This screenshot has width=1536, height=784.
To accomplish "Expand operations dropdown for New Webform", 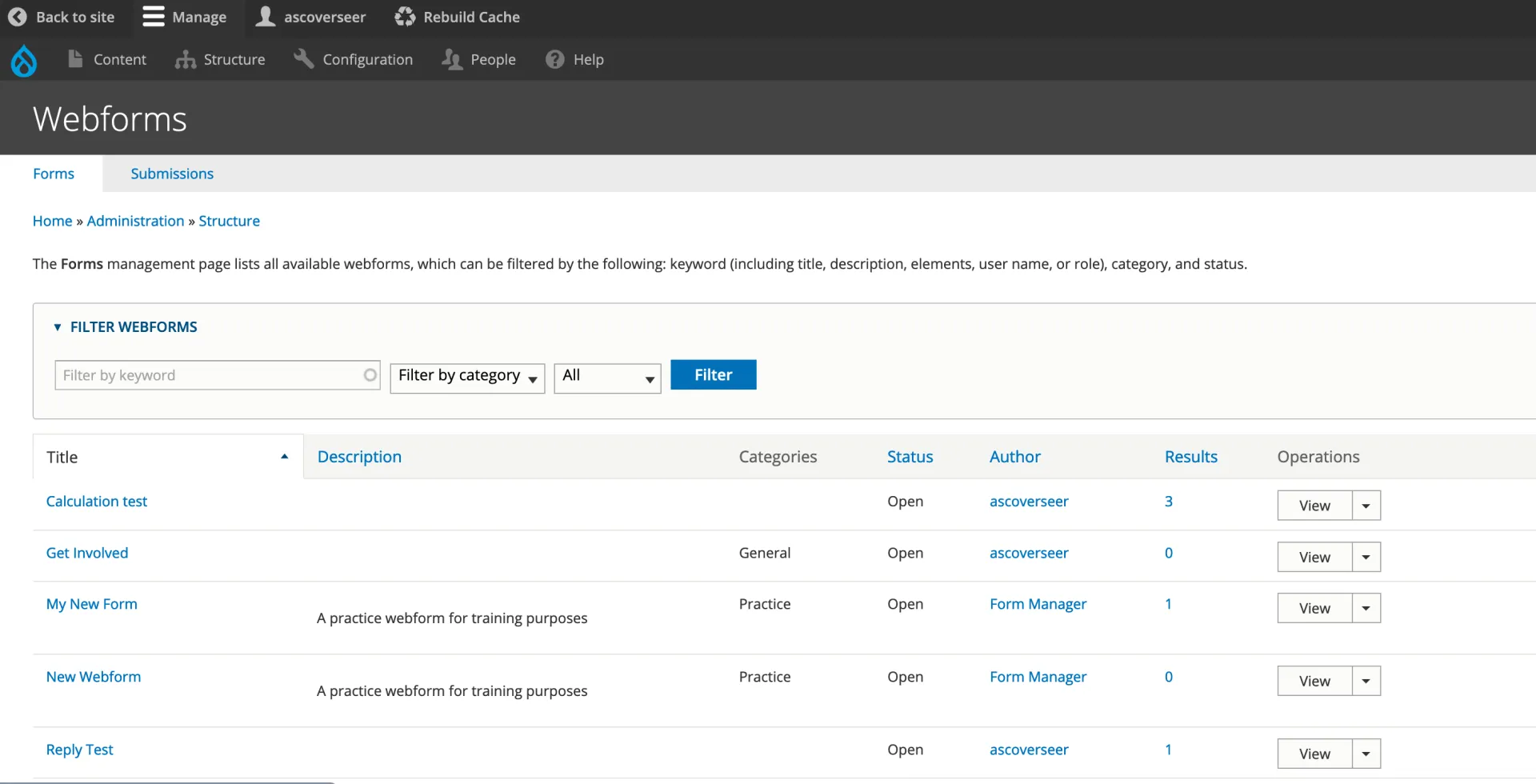I will click(x=1366, y=681).
